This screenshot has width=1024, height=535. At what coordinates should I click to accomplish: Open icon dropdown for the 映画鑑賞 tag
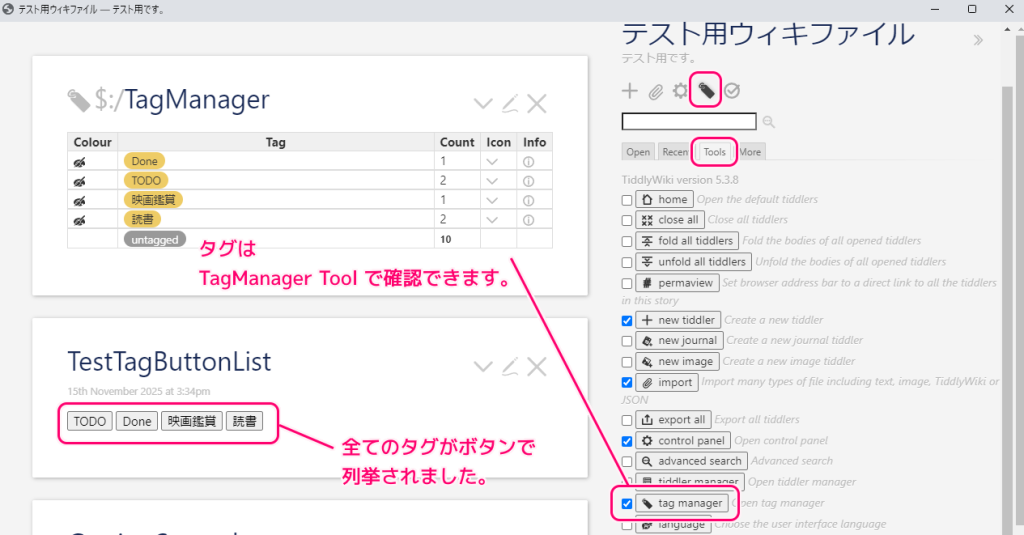492,201
